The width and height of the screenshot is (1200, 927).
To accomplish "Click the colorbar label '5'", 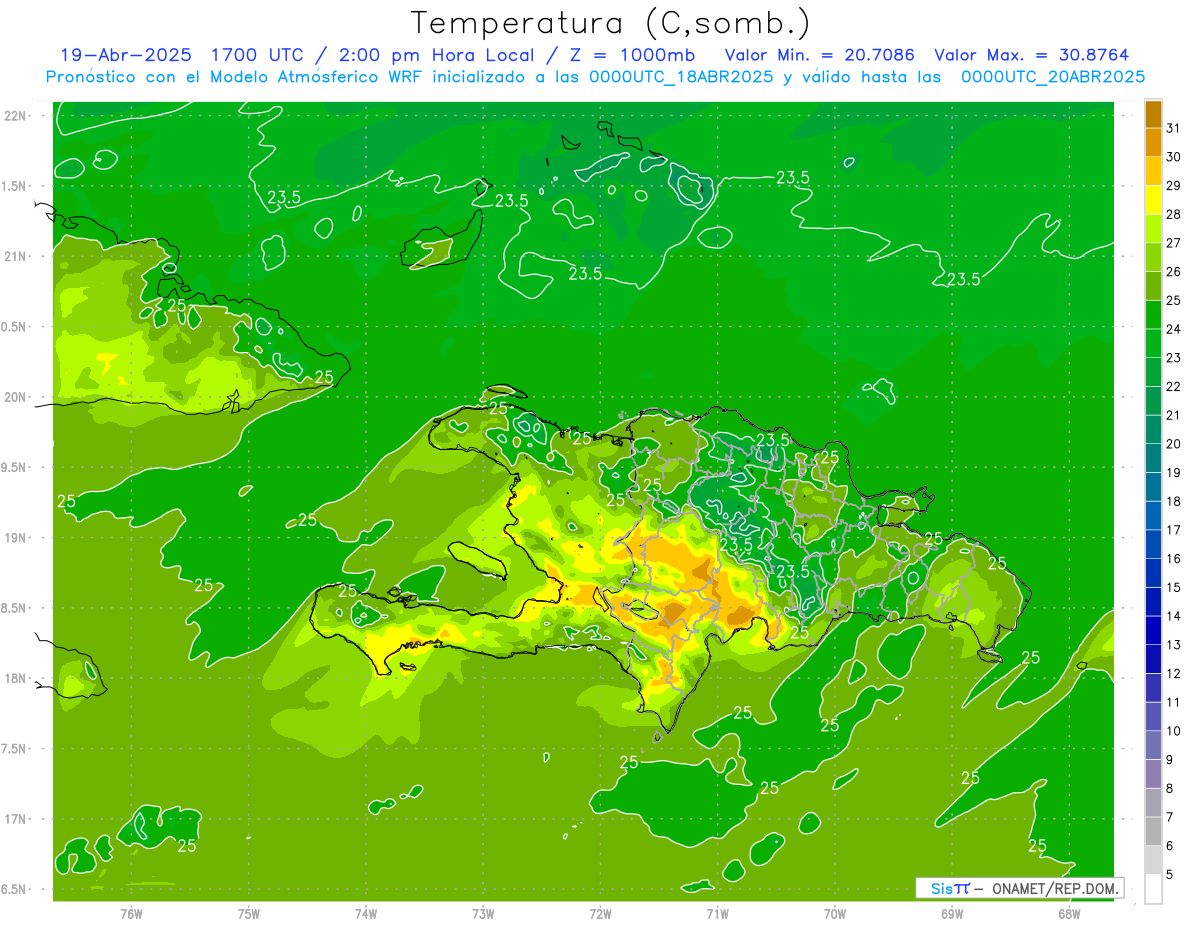I will click(1170, 875).
